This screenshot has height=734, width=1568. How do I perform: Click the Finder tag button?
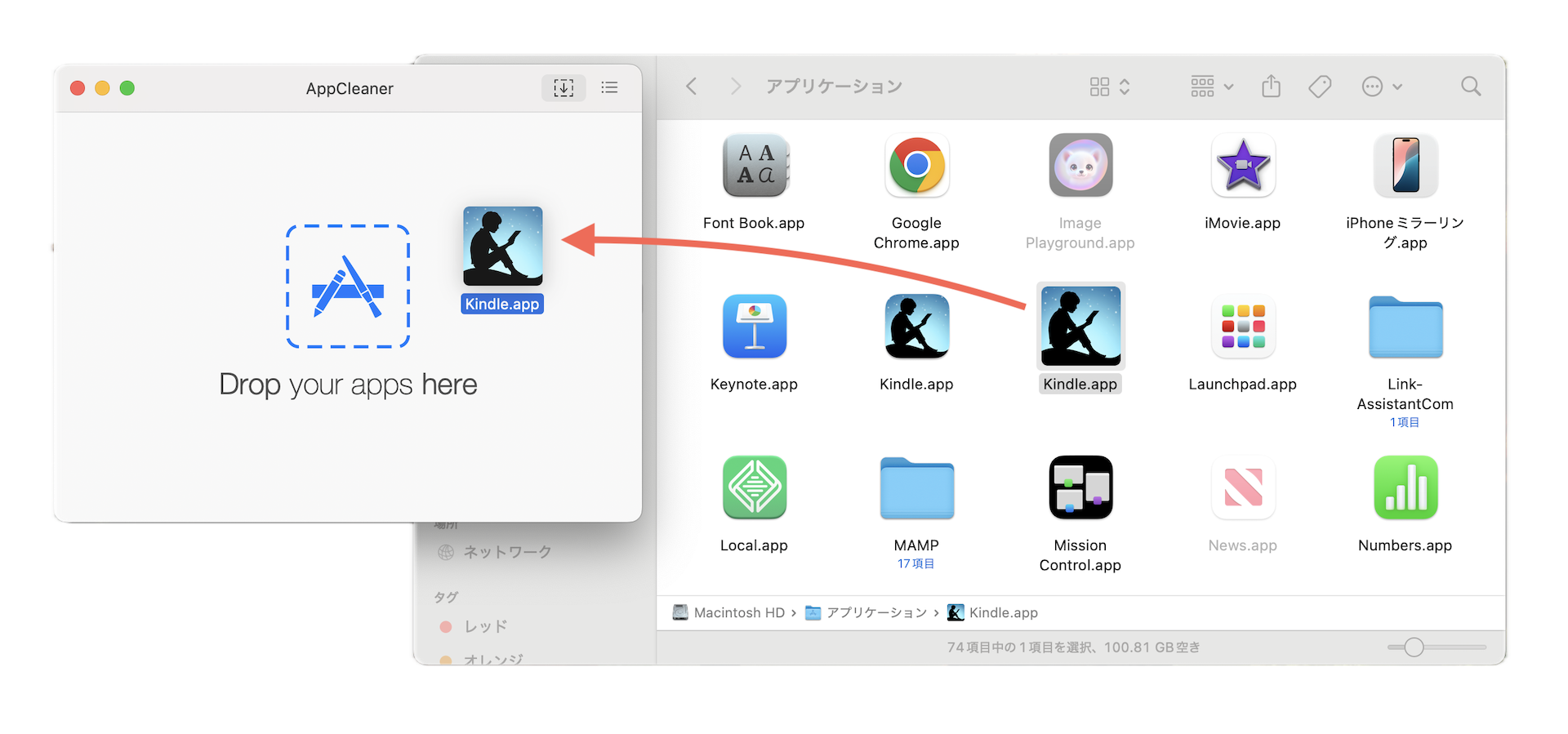pos(1320,87)
